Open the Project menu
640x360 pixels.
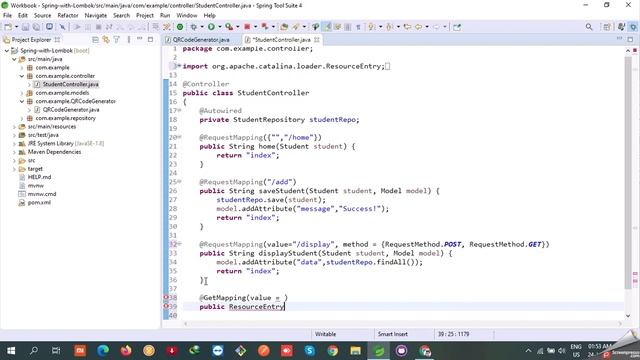coord(145,15)
